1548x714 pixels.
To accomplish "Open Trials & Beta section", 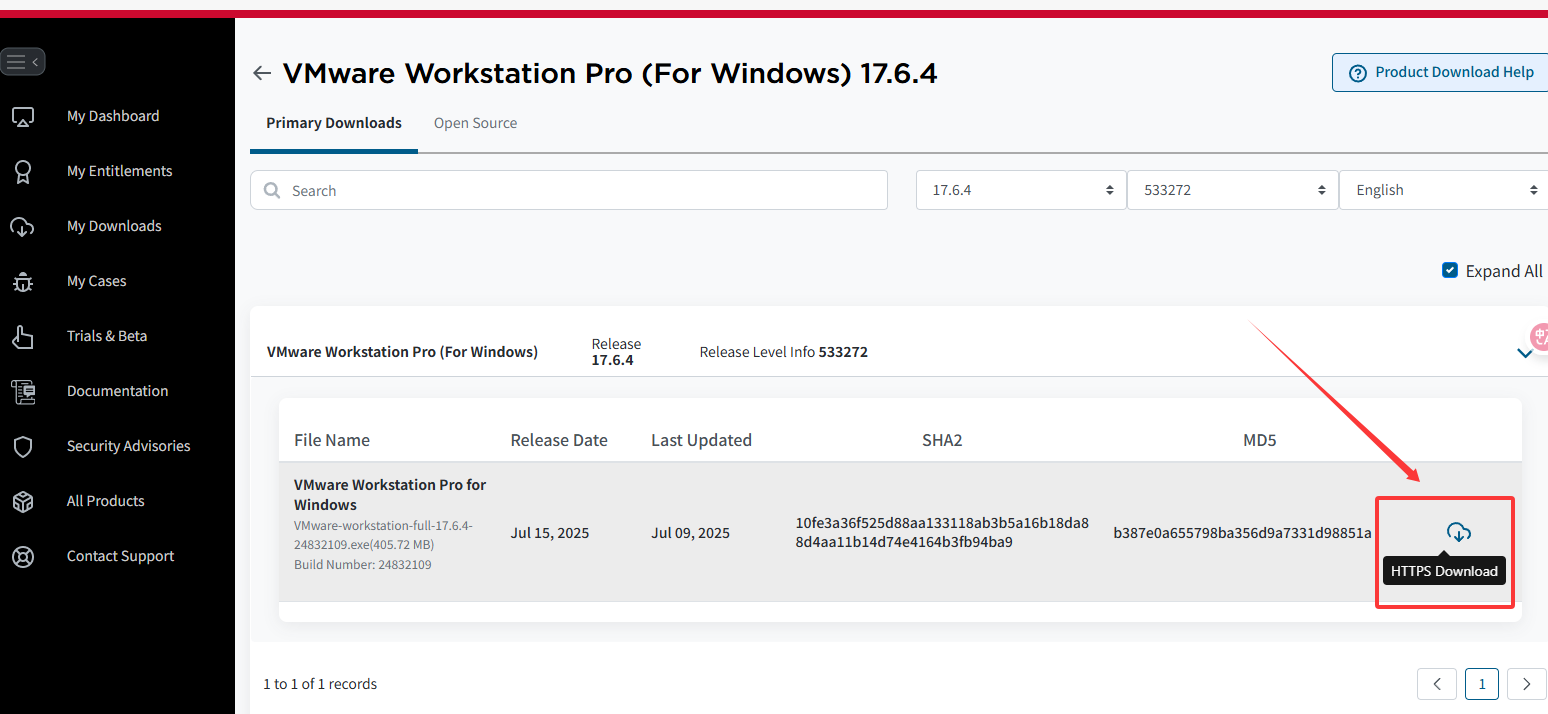I will [x=107, y=336].
